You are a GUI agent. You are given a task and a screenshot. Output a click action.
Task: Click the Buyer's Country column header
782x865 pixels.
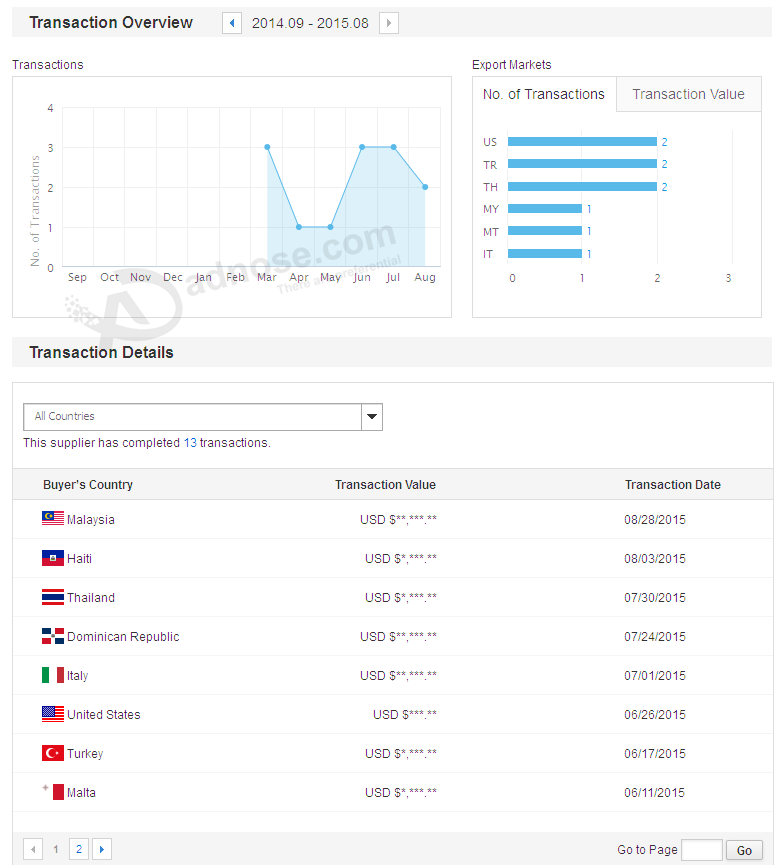tap(88, 485)
